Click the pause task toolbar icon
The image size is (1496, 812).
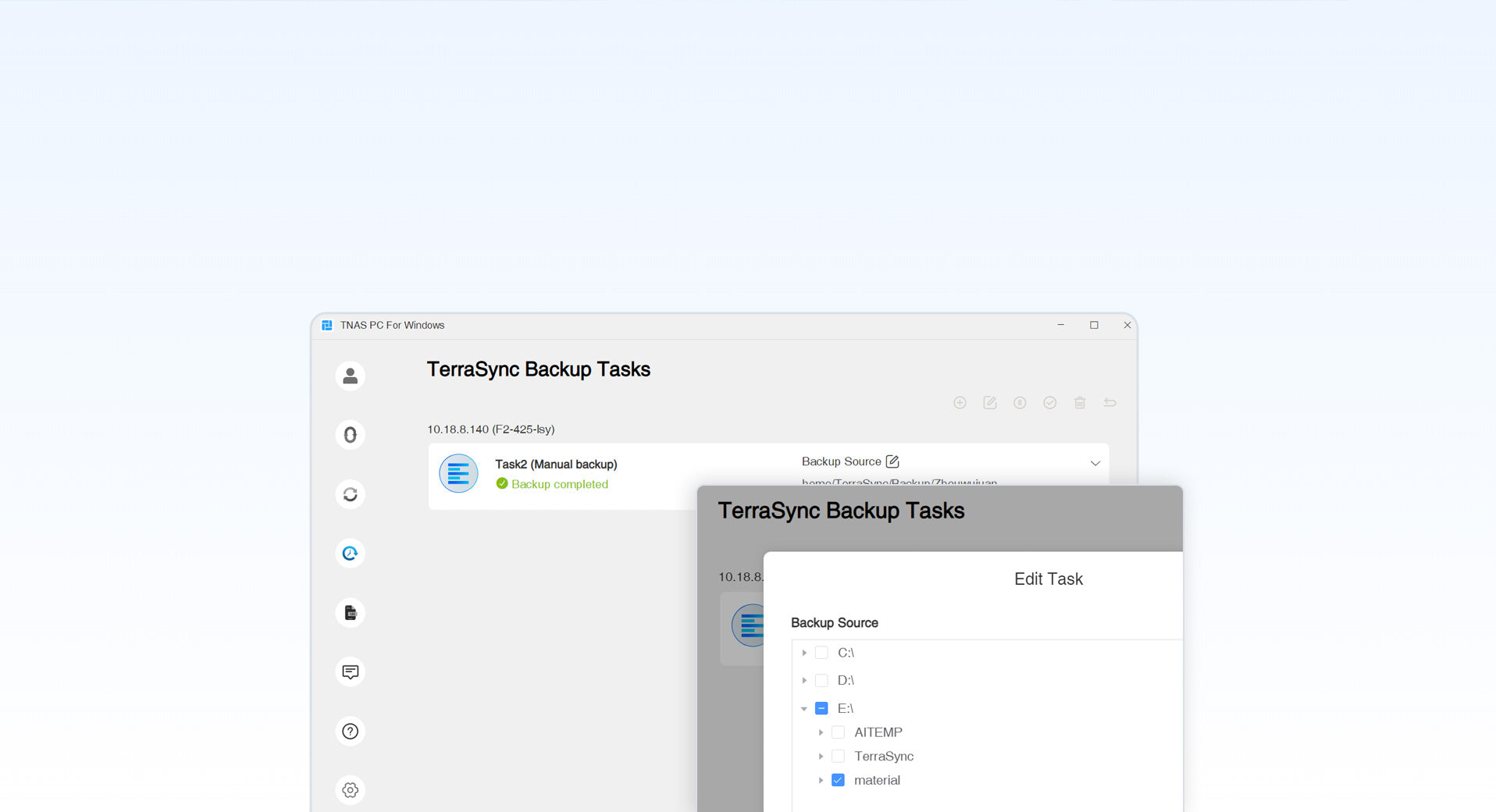pyautogui.click(x=1020, y=403)
